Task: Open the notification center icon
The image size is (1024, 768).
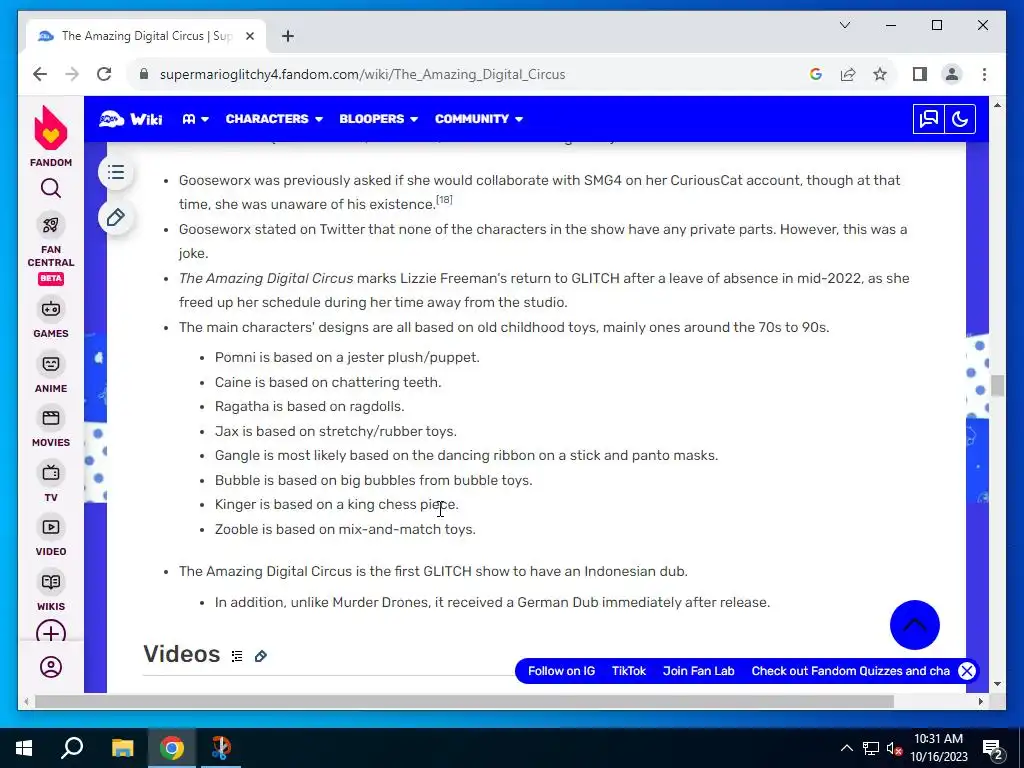Action: tap(992, 748)
